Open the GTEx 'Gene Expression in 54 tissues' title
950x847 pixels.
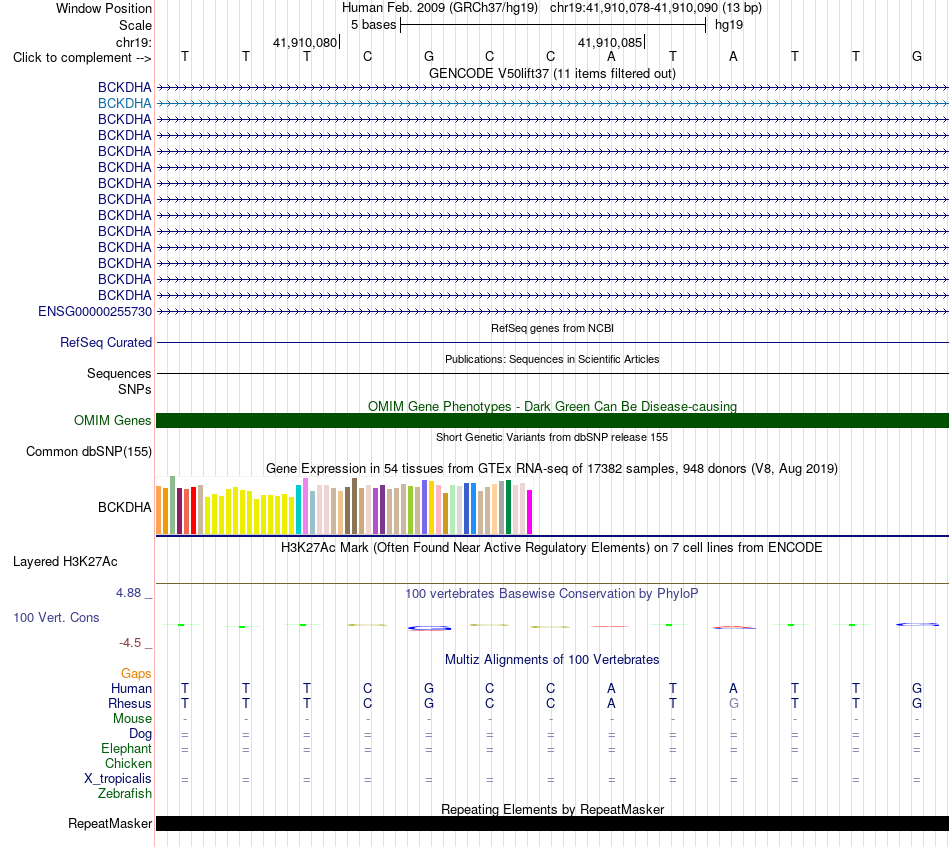tap(552, 468)
